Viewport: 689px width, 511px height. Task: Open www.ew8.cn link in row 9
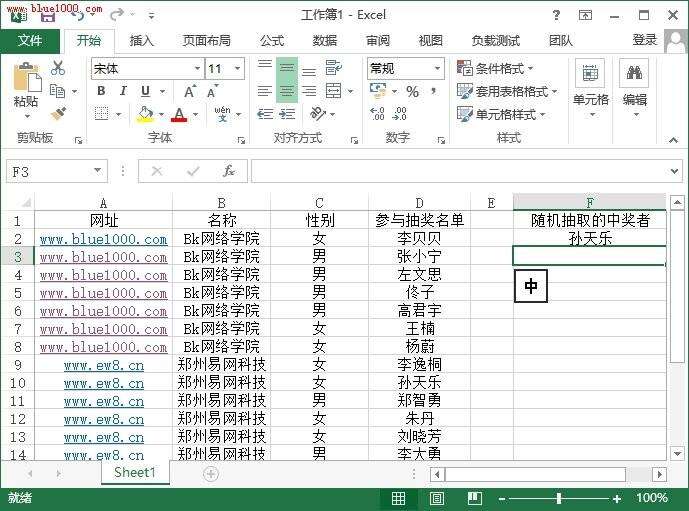tap(104, 366)
